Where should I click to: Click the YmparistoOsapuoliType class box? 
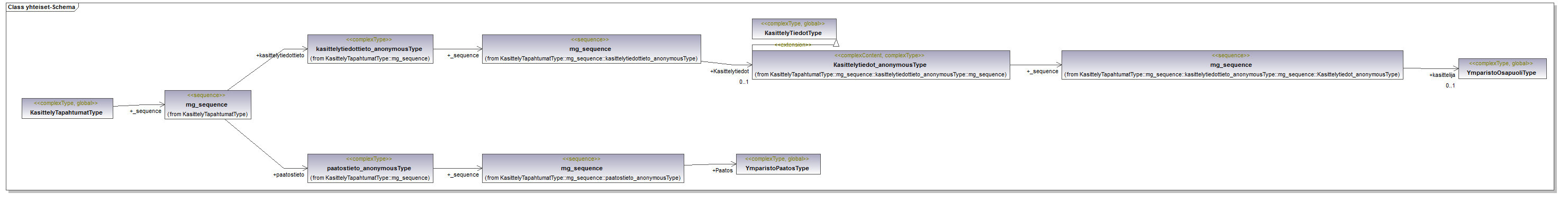[1502, 68]
